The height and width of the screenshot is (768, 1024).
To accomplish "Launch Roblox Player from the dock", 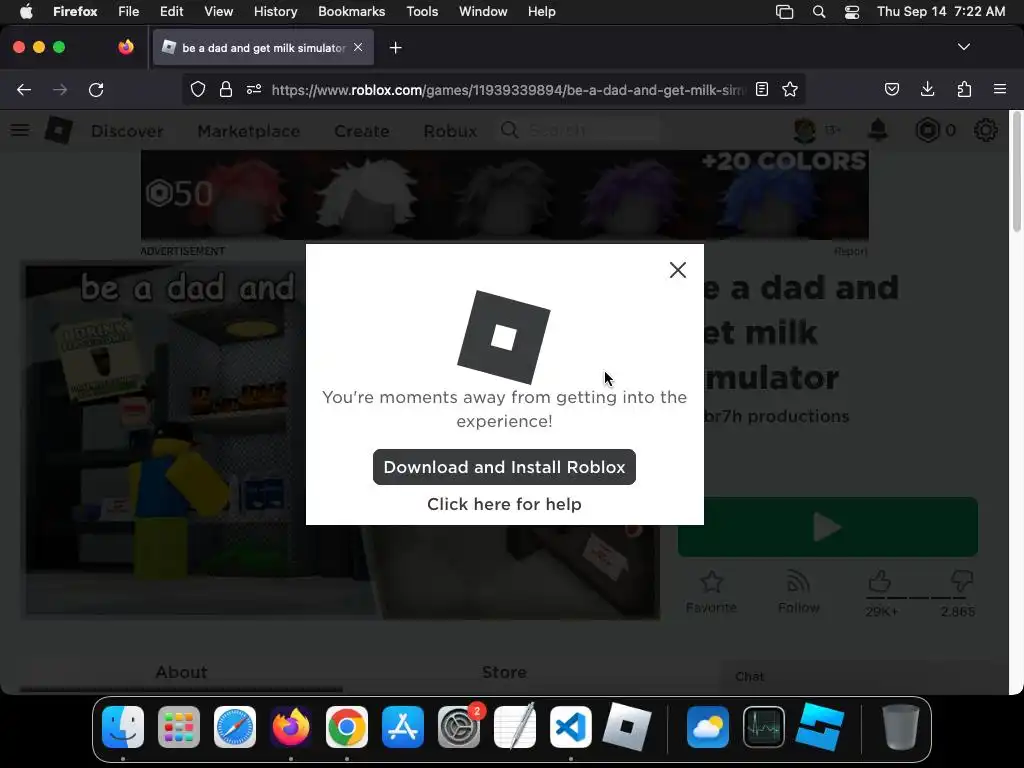I will tap(627, 727).
